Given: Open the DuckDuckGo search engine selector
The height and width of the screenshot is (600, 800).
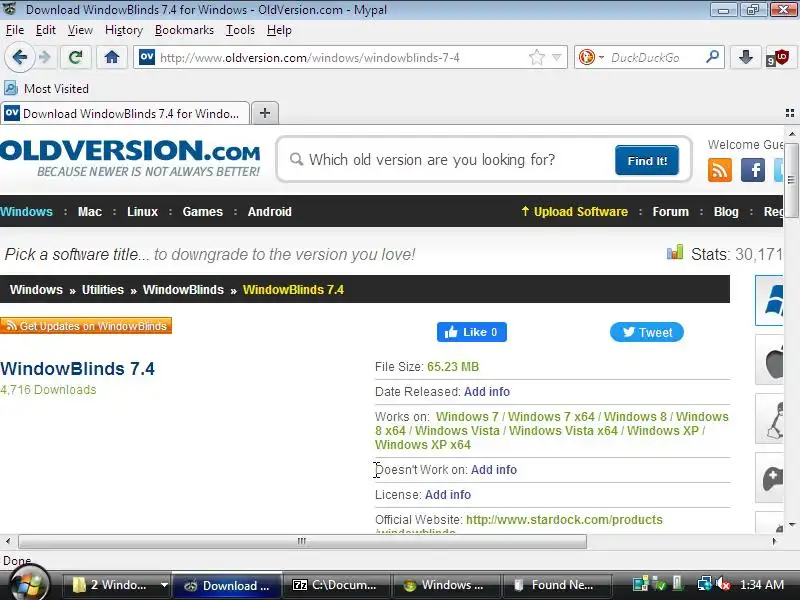Looking at the screenshot, I should coord(591,57).
